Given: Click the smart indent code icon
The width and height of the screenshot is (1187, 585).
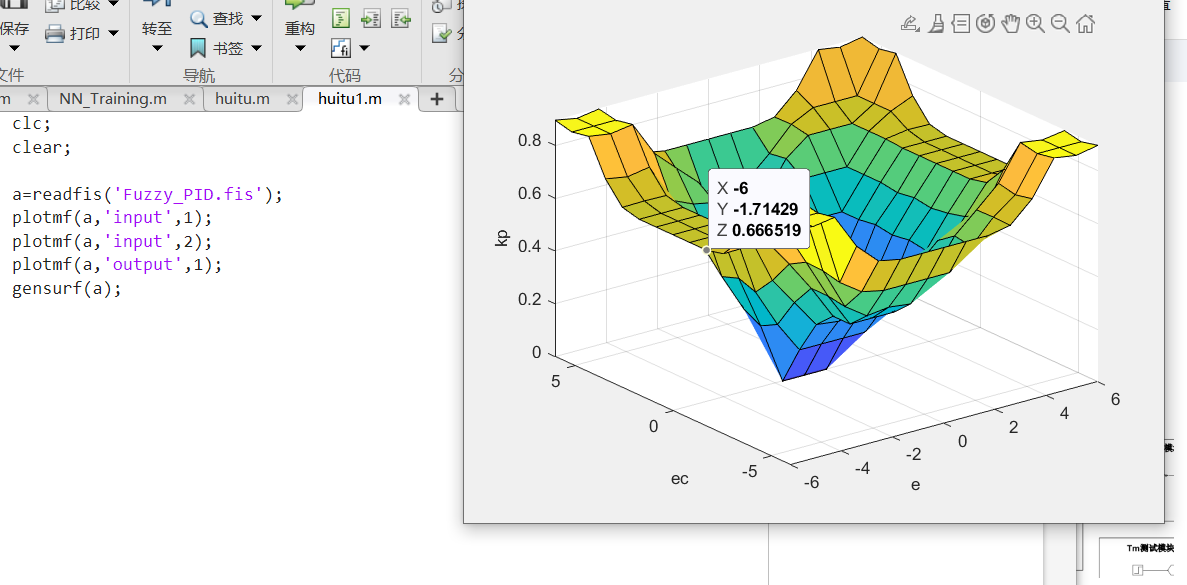Looking at the screenshot, I should point(341,18).
